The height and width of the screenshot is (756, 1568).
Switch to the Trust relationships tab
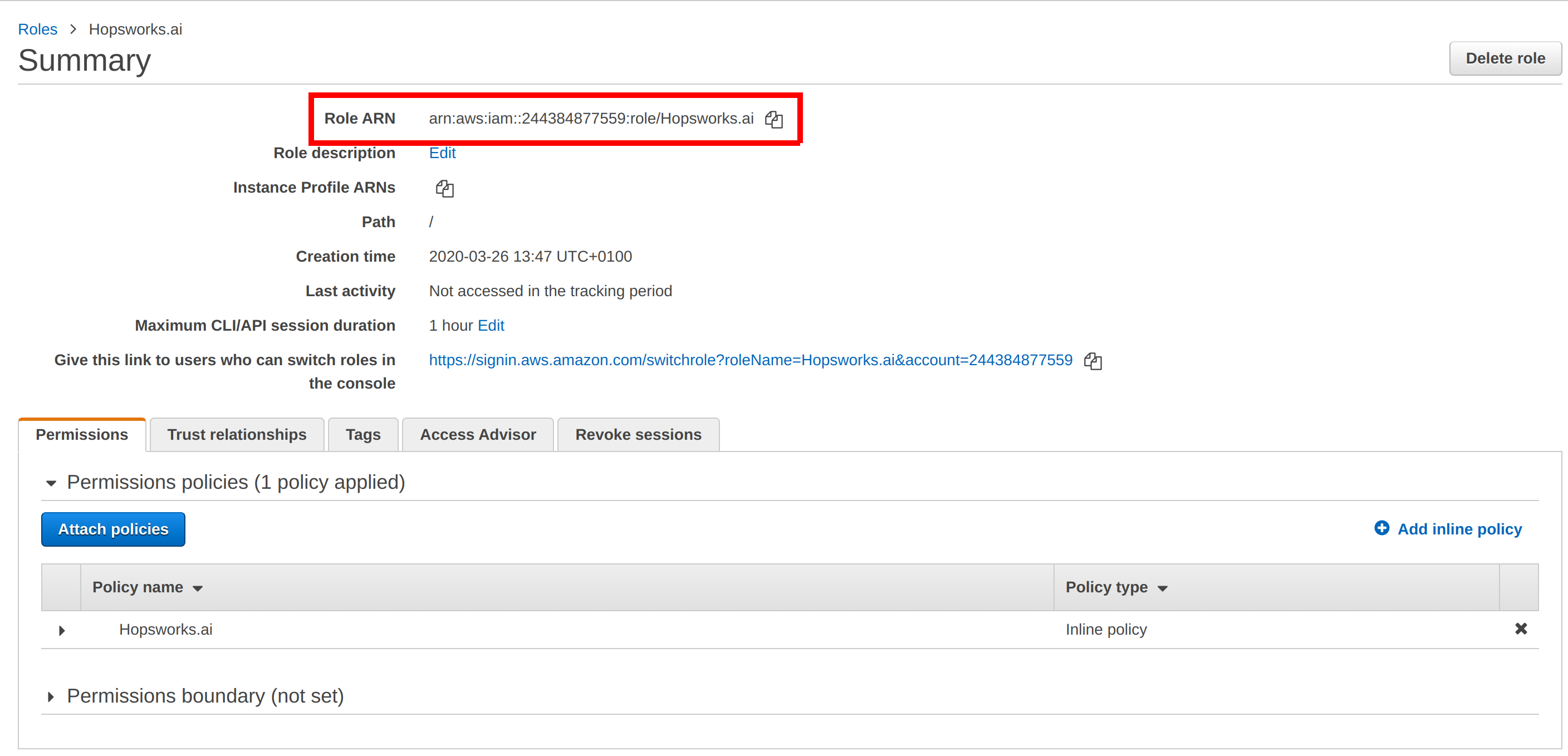237,435
